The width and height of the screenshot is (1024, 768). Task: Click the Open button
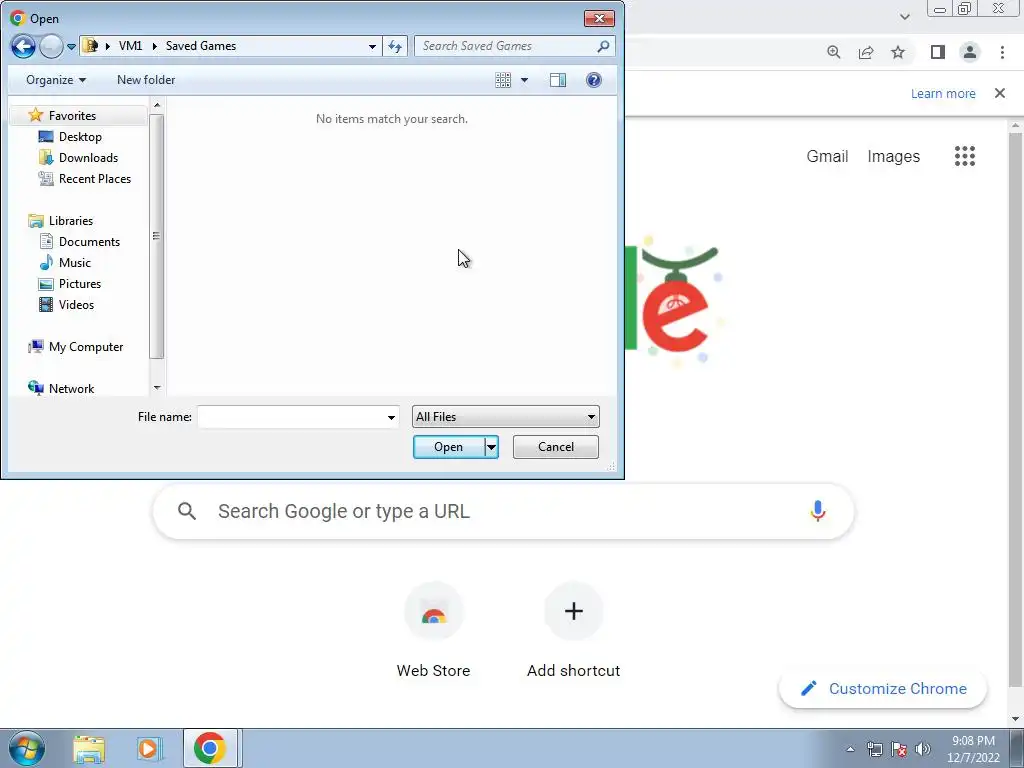(x=449, y=447)
